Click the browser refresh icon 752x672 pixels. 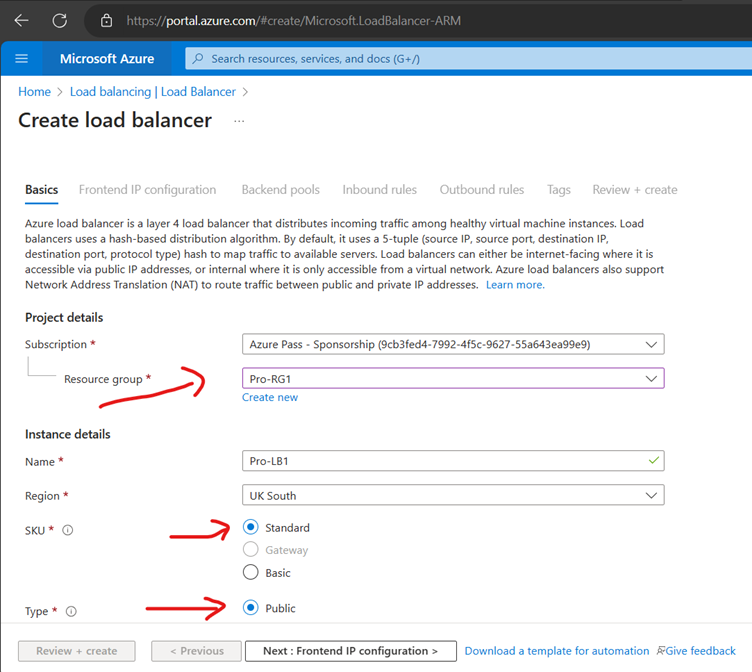pos(59,20)
